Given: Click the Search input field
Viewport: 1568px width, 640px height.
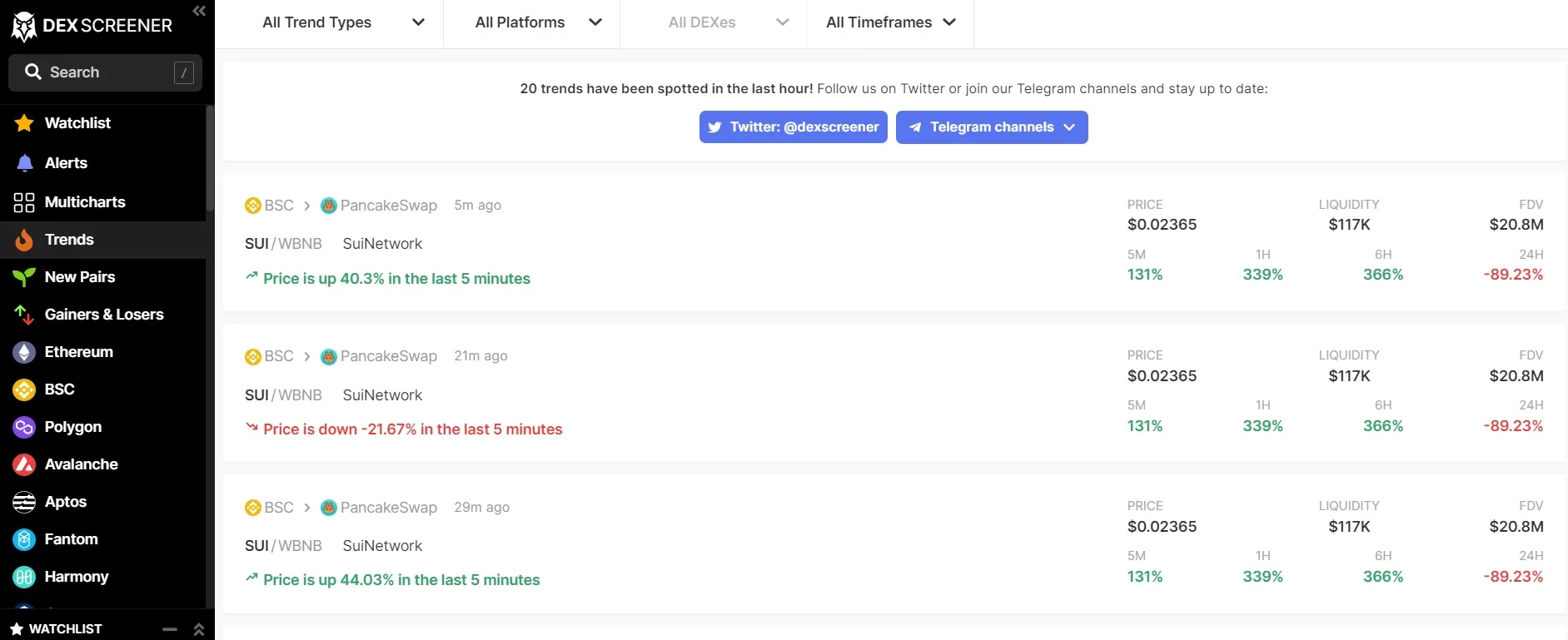Looking at the screenshot, I should [105, 73].
